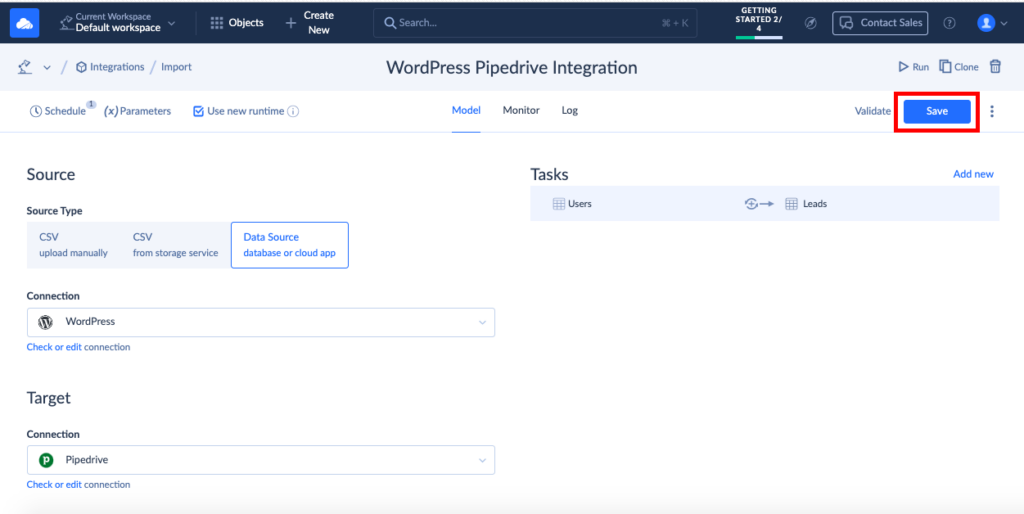Click the Integrations cube icon
The image size is (1024, 514).
tap(81, 67)
